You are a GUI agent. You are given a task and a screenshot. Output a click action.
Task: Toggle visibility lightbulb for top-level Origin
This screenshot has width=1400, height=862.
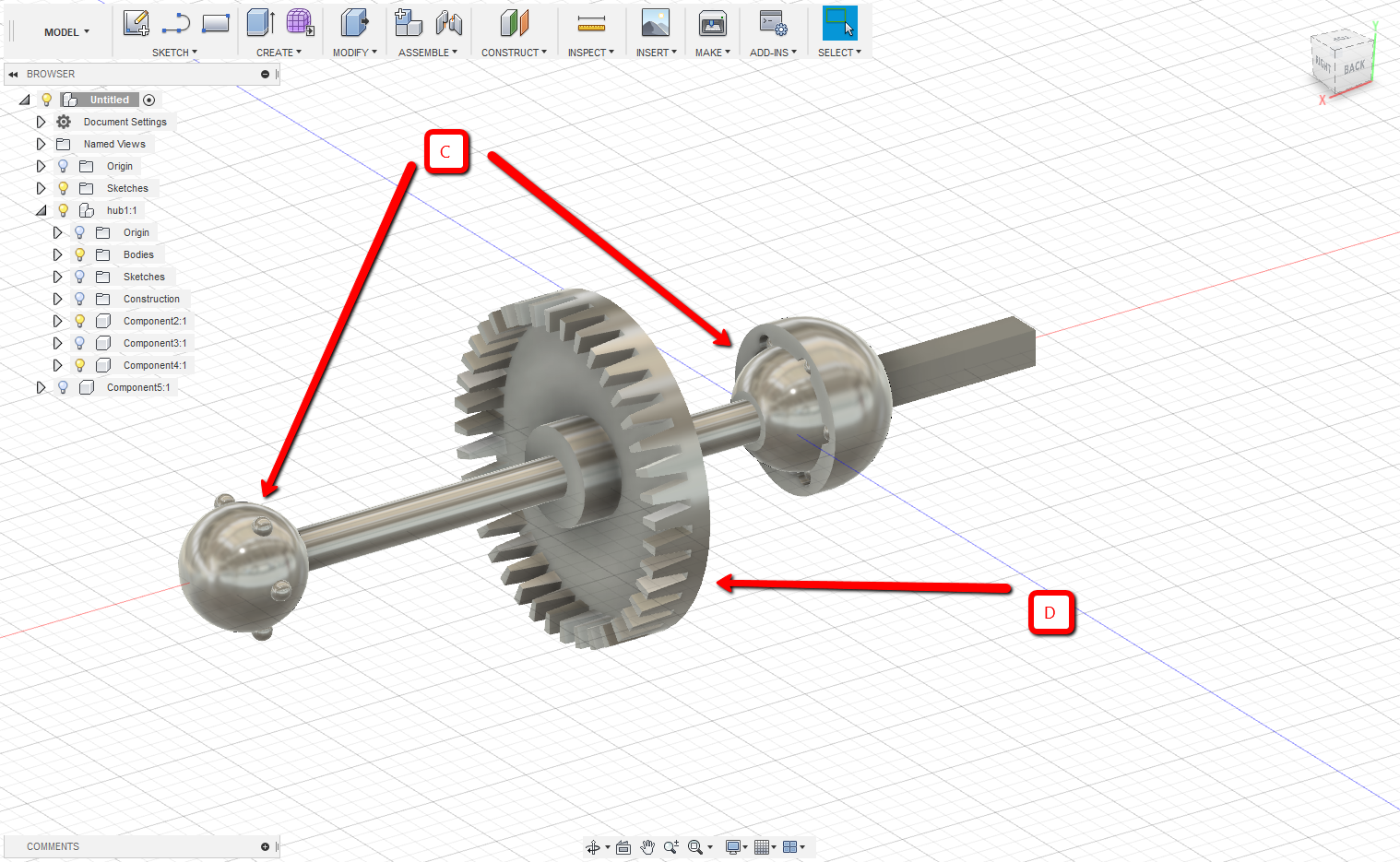pos(63,166)
